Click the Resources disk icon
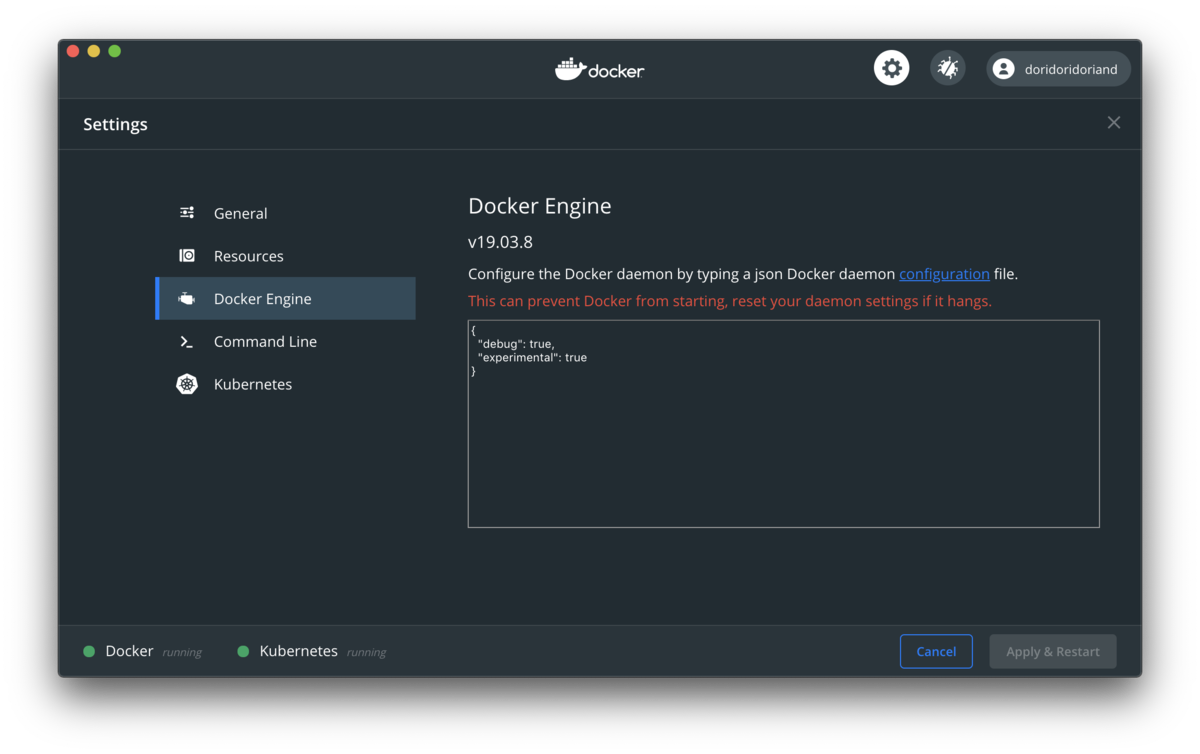Image resolution: width=1200 pixels, height=754 pixels. [187, 256]
